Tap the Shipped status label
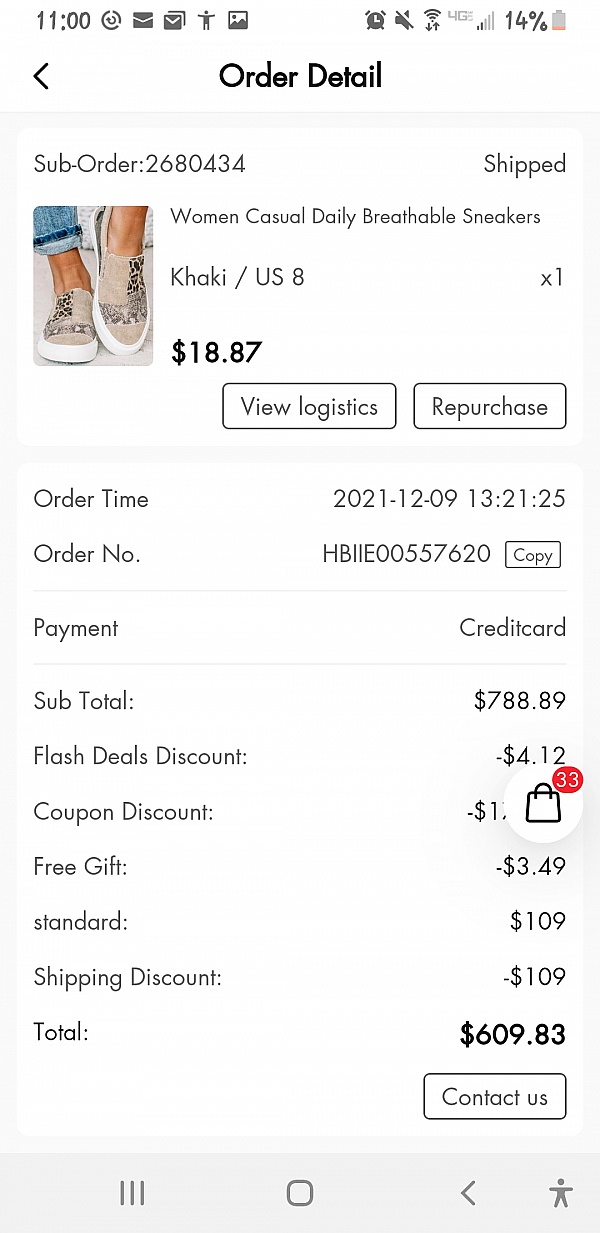 click(x=524, y=164)
